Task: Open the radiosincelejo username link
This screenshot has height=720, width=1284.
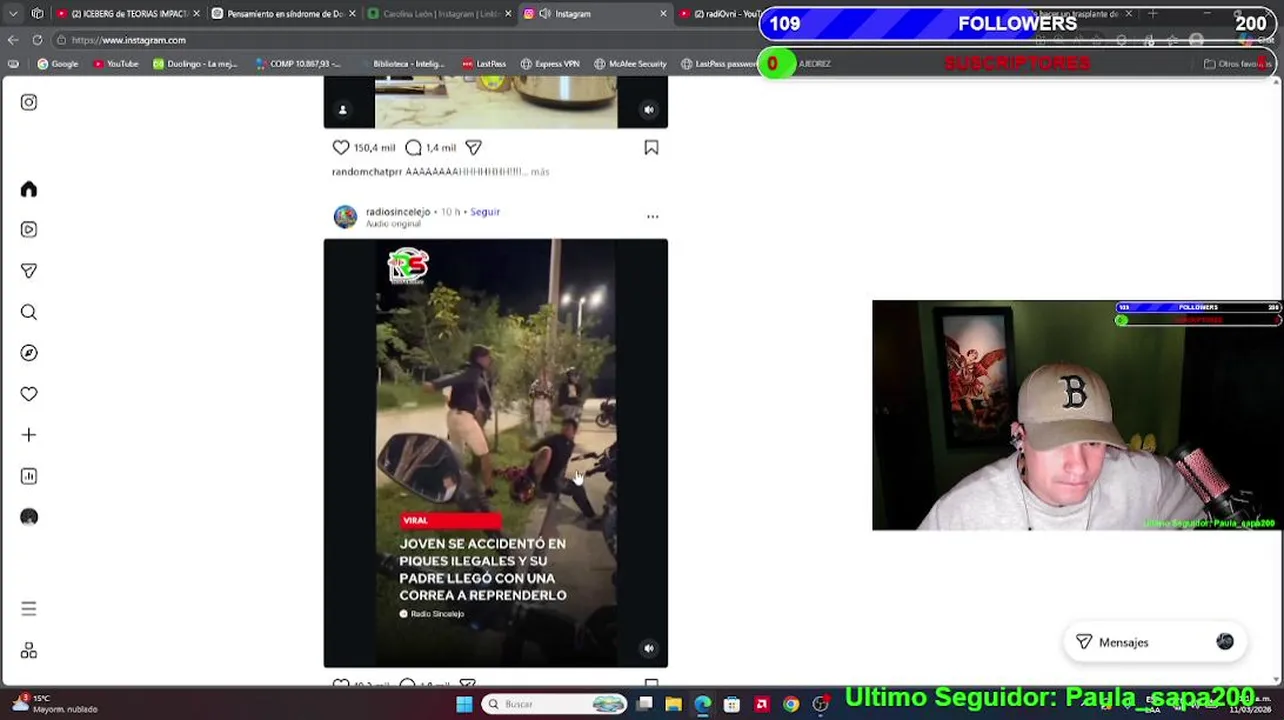Action: (398, 212)
